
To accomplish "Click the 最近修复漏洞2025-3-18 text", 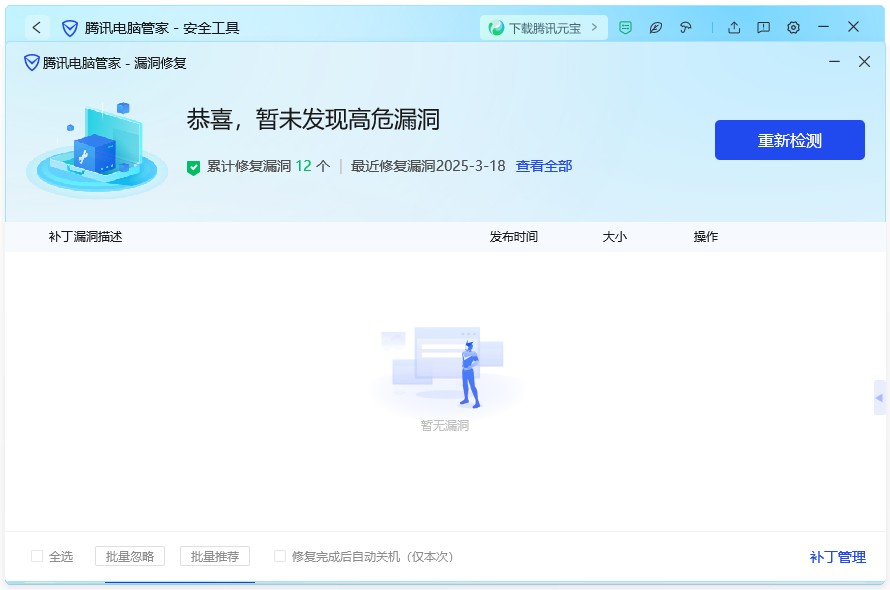I will tap(428, 166).
